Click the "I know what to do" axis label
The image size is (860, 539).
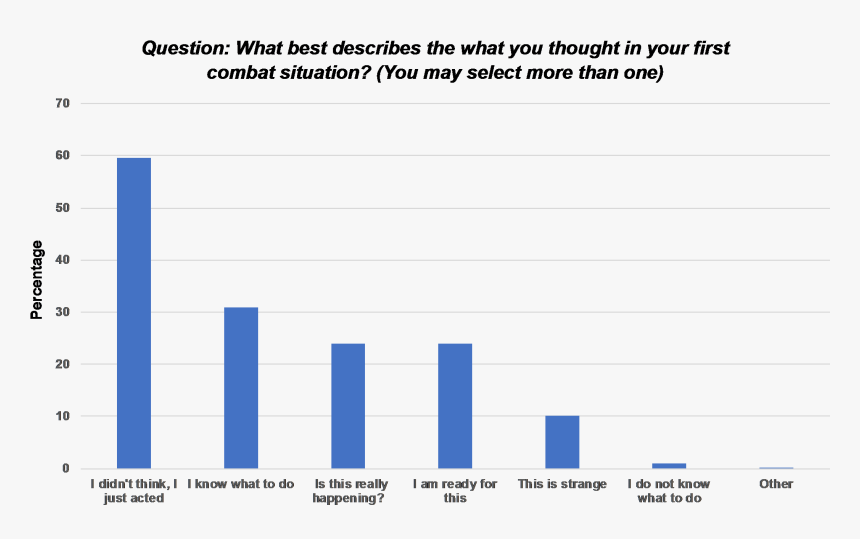(241, 484)
